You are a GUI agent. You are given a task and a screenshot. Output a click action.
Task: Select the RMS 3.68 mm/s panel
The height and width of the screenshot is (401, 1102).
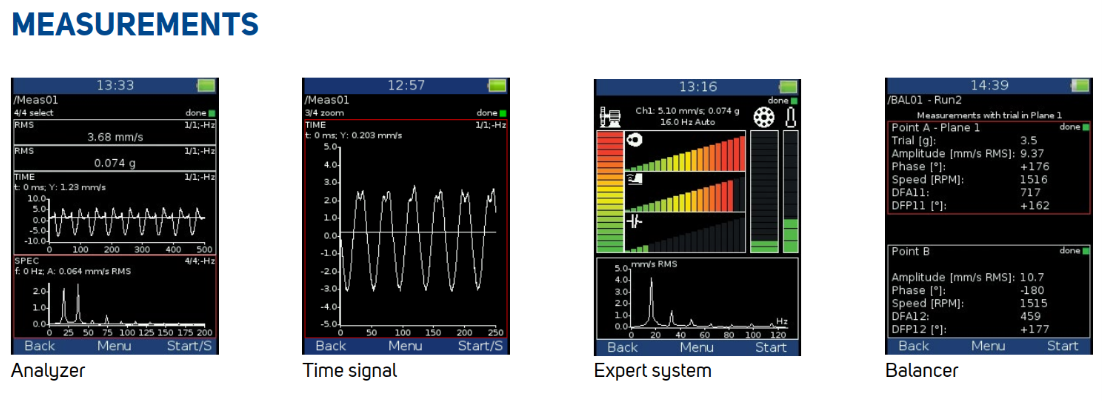coord(115,132)
